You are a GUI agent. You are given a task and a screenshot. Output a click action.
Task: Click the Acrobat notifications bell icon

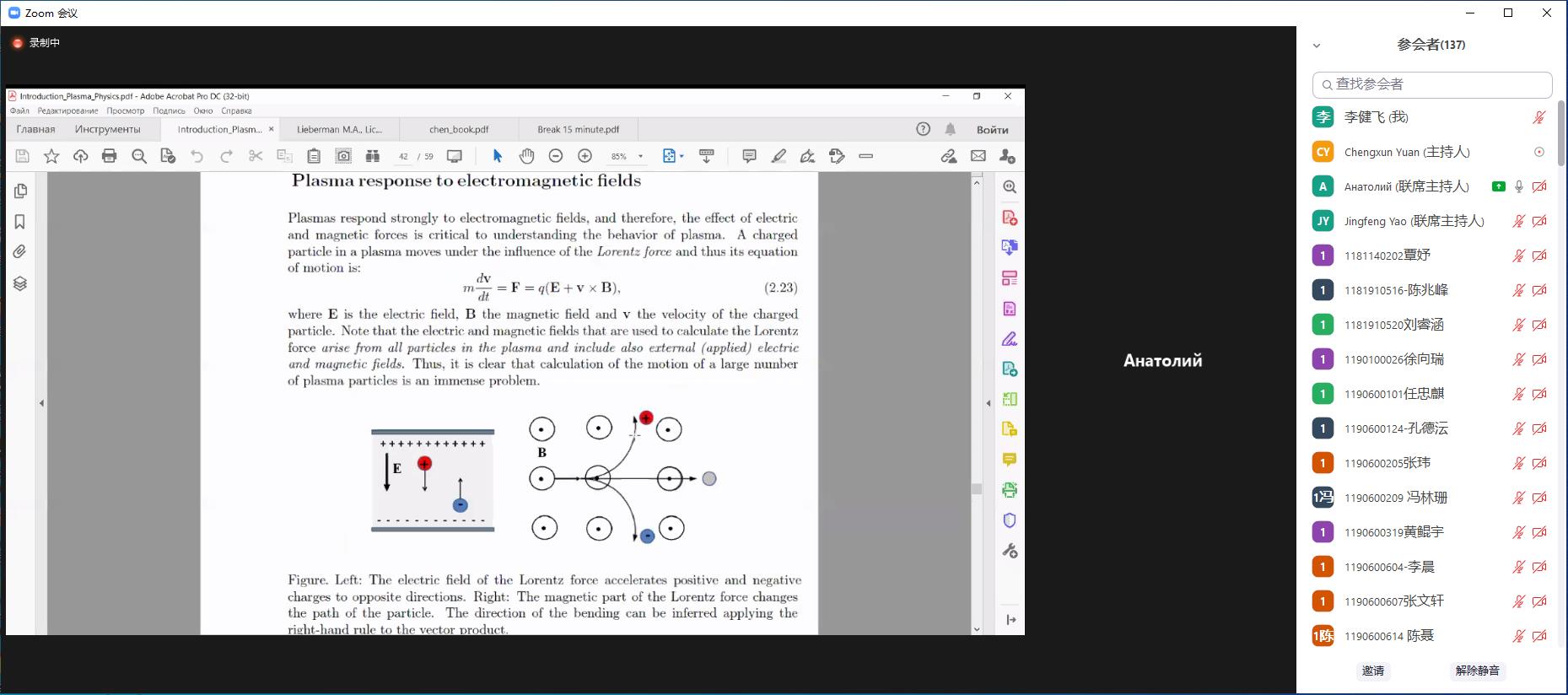click(x=951, y=129)
